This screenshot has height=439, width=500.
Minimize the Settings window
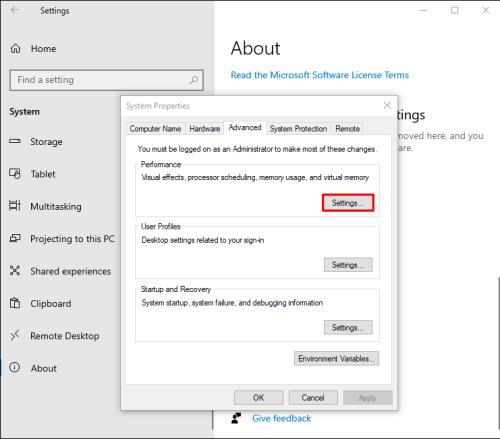[x=424, y=10]
